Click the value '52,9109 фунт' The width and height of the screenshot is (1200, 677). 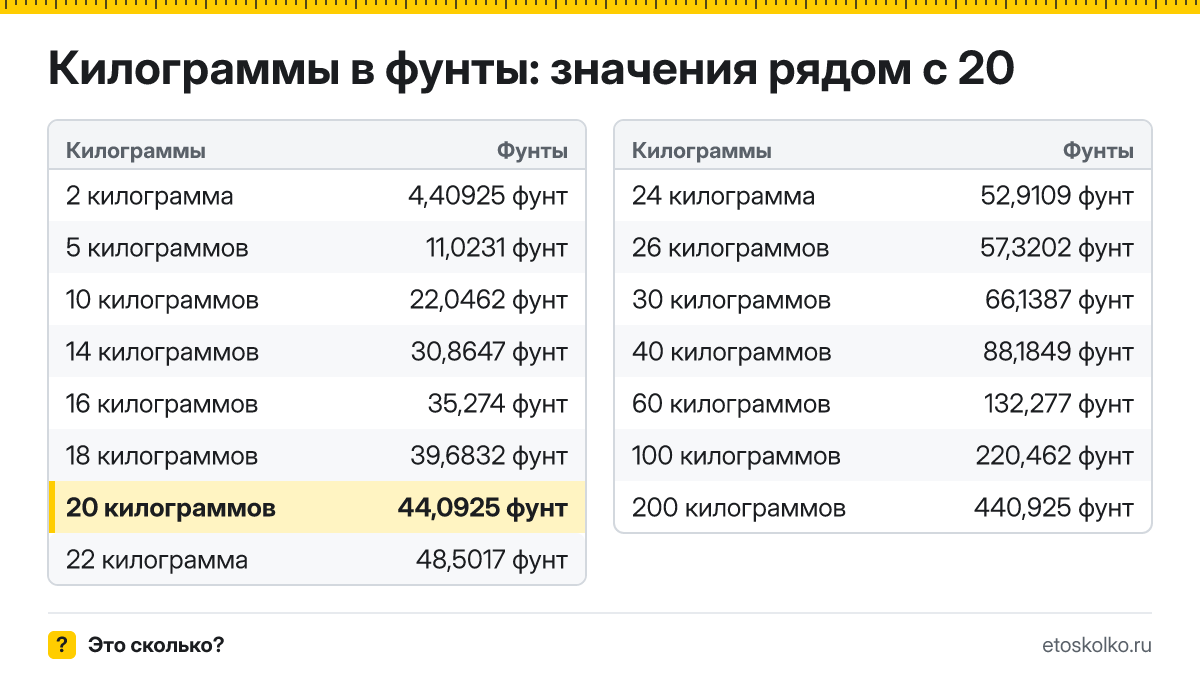pos(1057,196)
